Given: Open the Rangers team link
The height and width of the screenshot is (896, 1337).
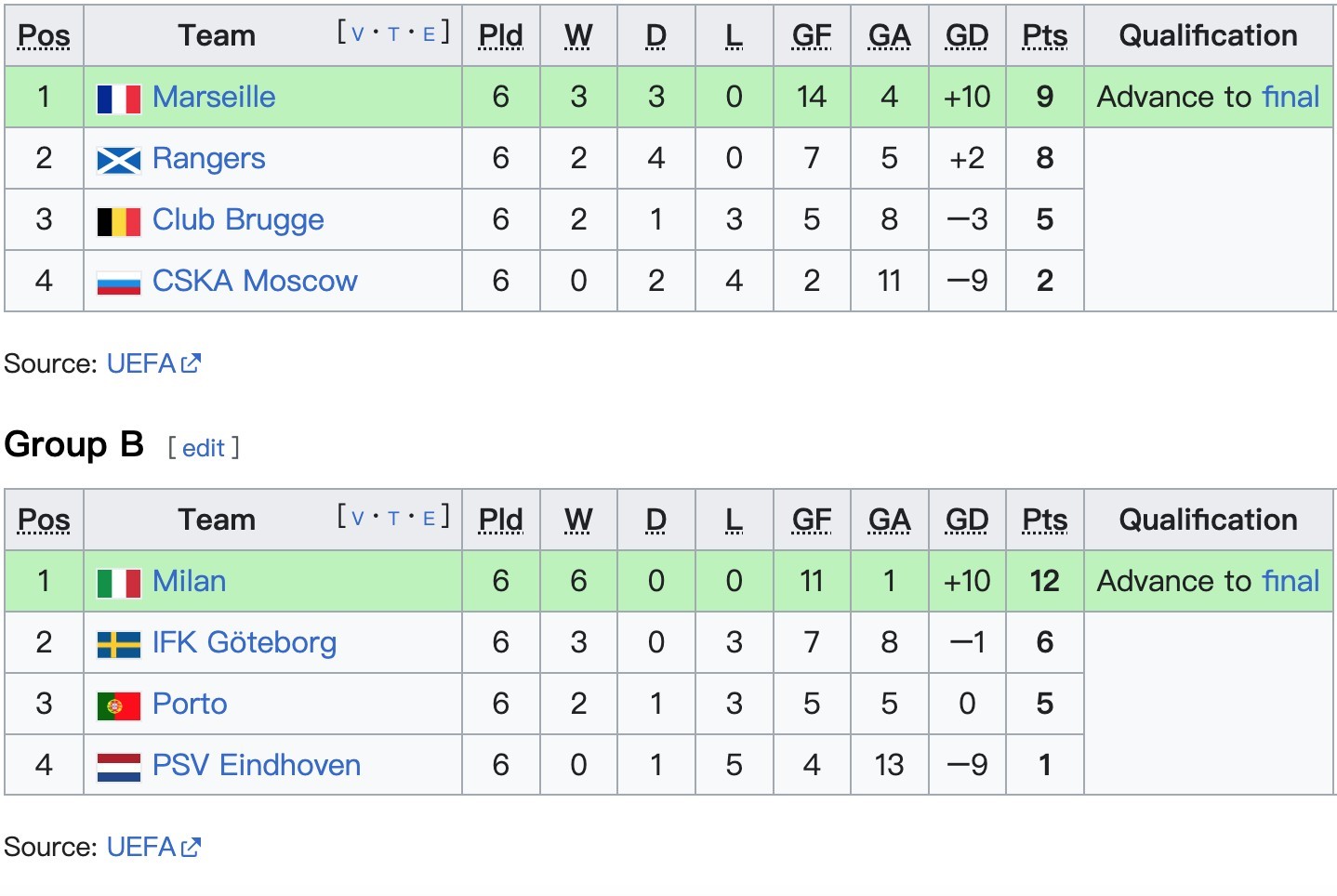Looking at the screenshot, I should click(x=208, y=158).
